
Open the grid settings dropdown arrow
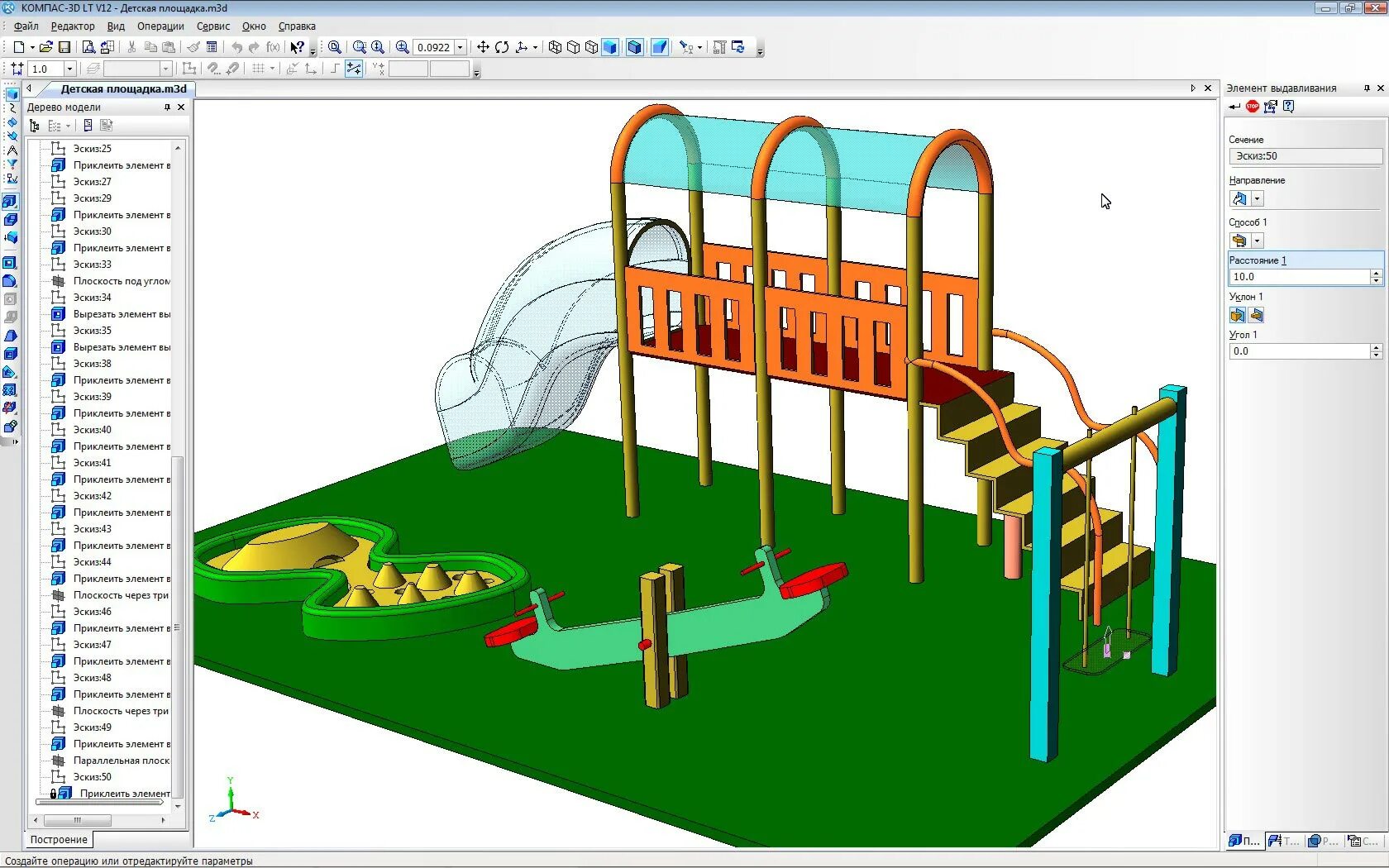[272, 69]
